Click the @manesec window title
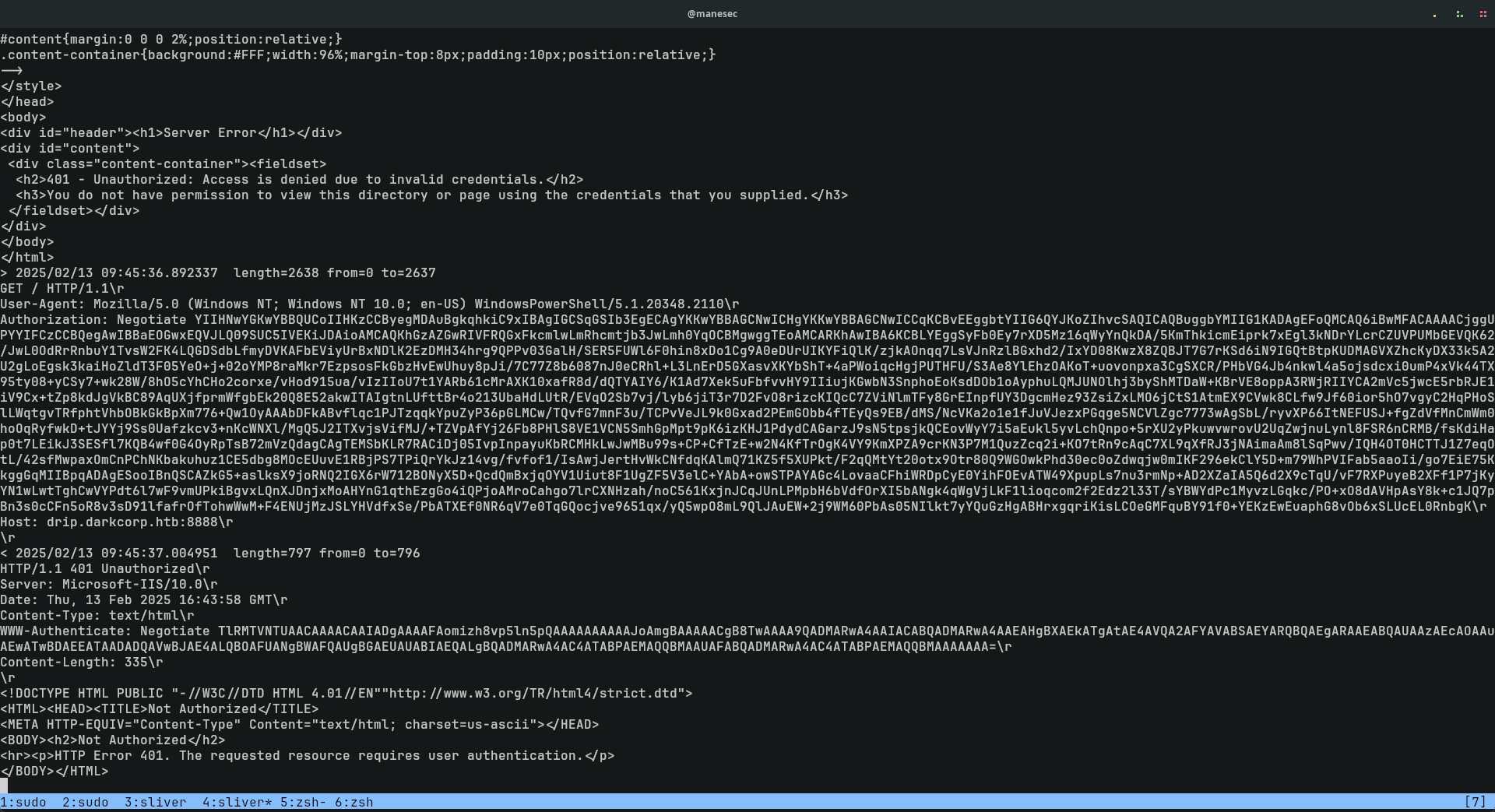 [x=712, y=14]
